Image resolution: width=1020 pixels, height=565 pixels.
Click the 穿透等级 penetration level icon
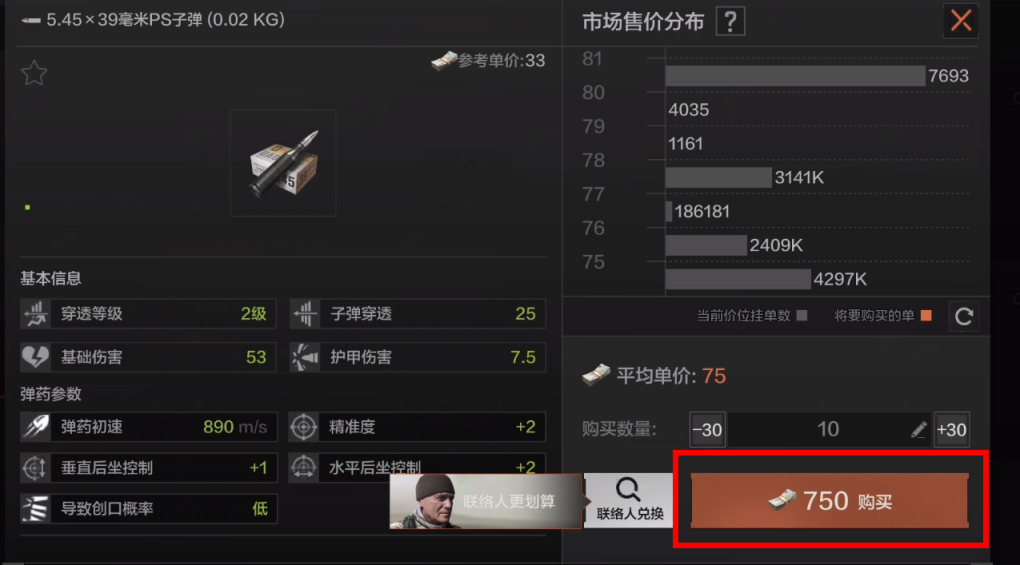point(35,314)
